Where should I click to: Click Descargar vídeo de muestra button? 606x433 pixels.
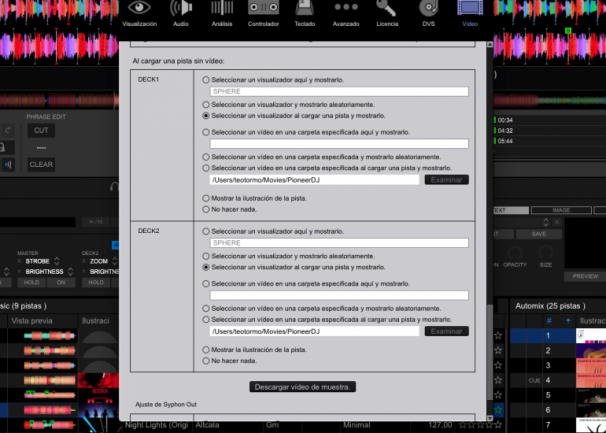pyautogui.click(x=303, y=387)
